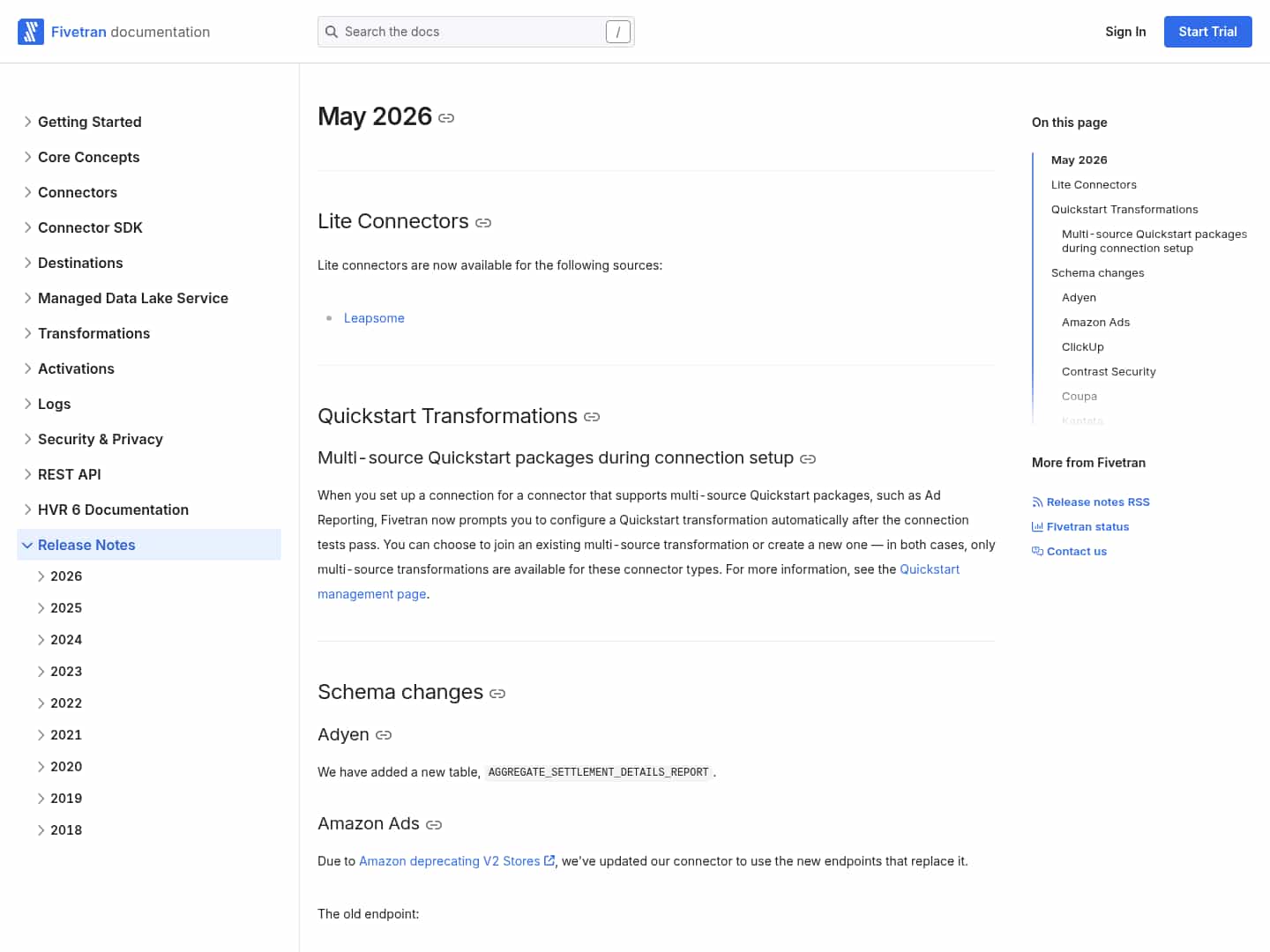Click the slash shortcut key badge

click(618, 32)
